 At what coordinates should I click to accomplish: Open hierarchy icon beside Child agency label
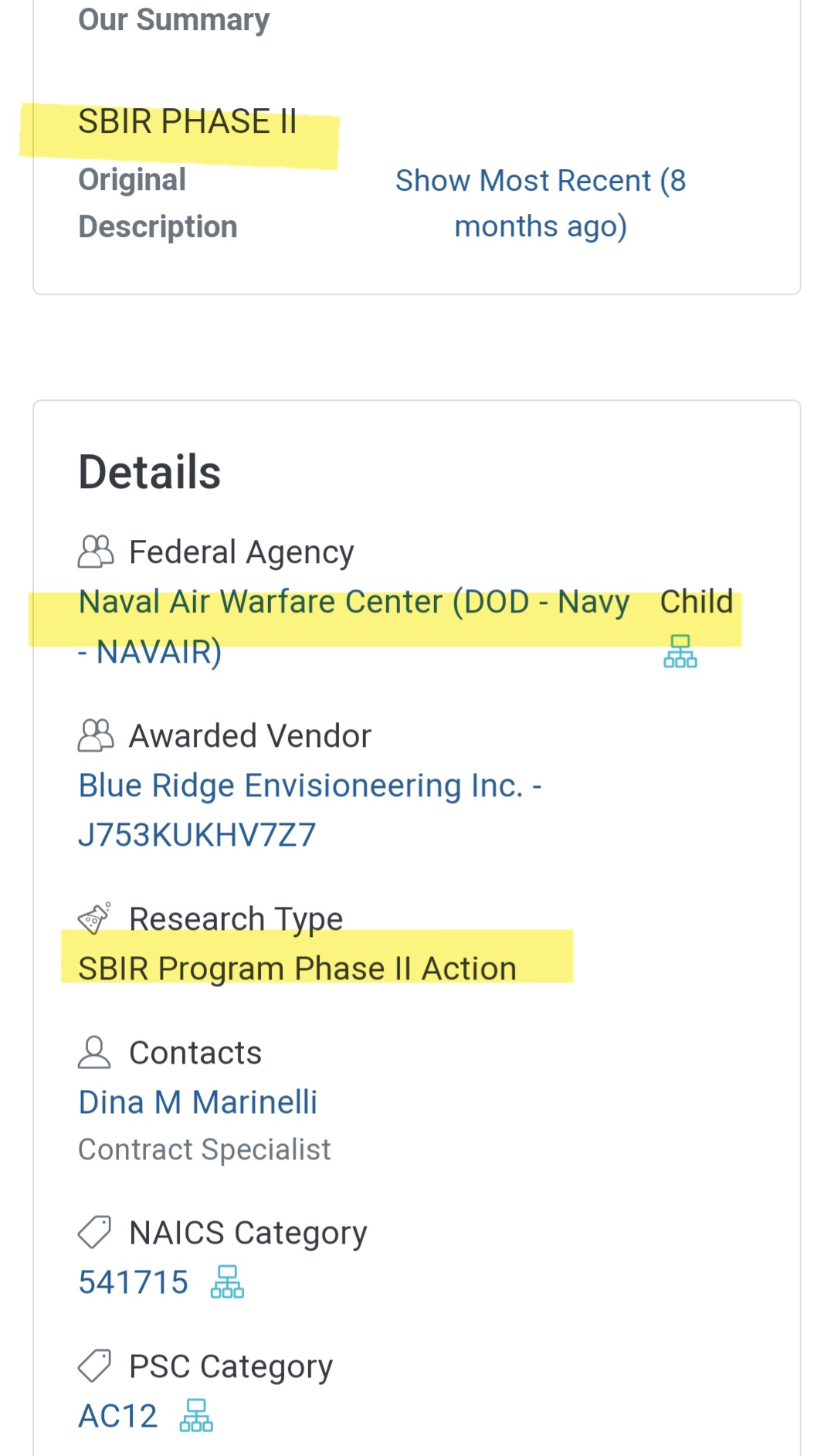[x=680, y=651]
